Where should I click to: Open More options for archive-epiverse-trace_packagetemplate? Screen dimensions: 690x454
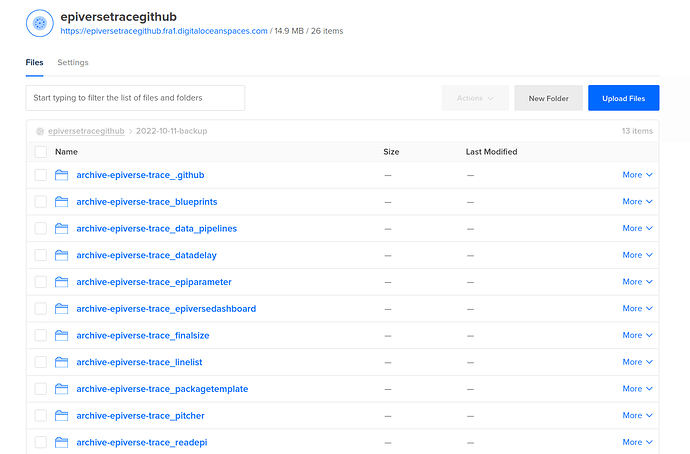[637, 388]
